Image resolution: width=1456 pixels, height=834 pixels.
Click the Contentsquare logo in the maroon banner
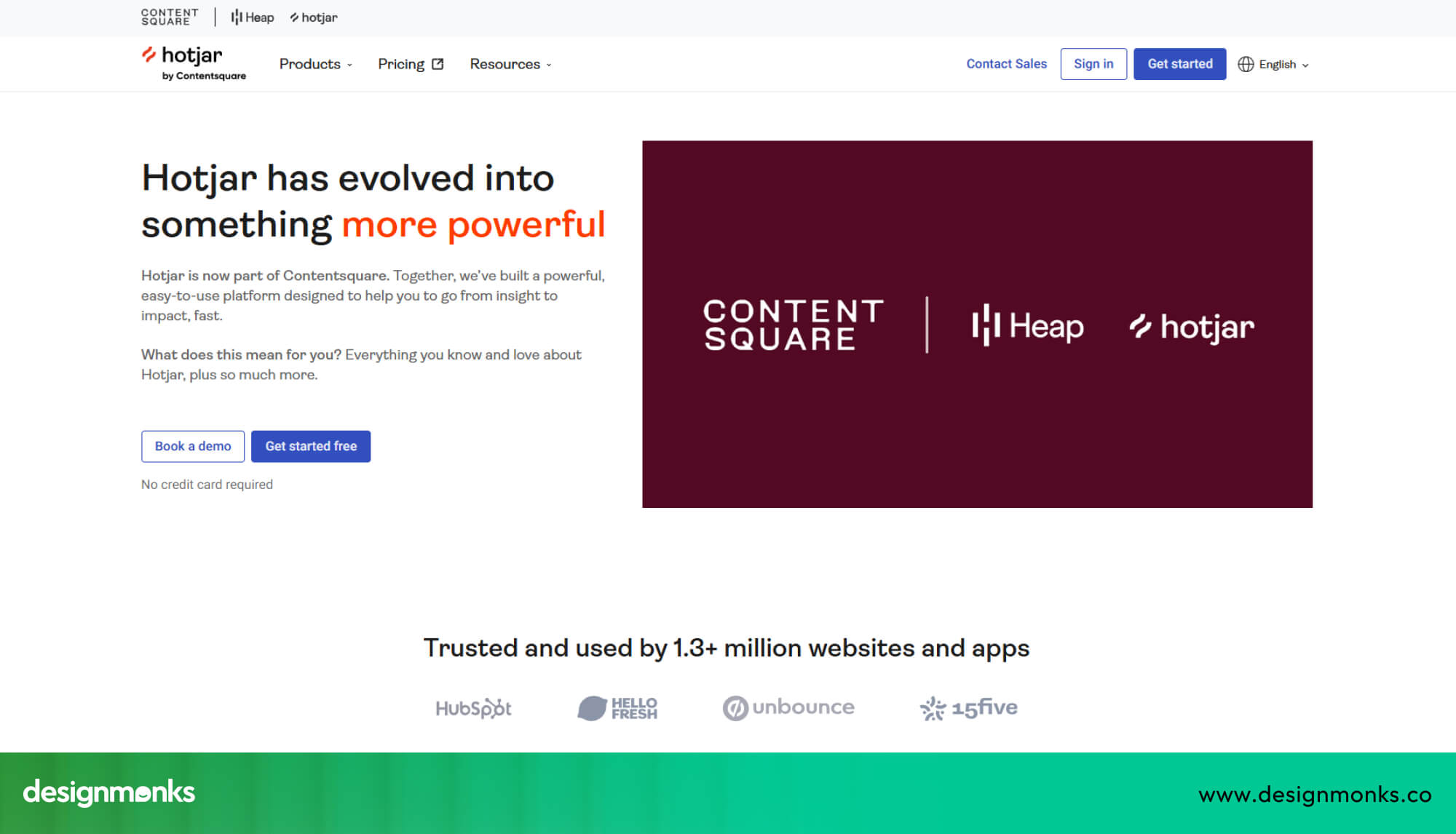tap(794, 325)
